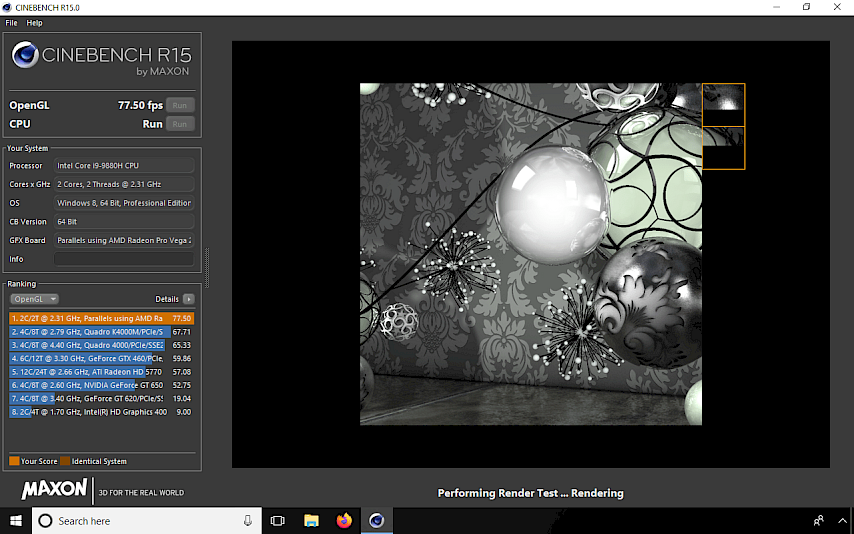Click the rendered scene preview image

tap(530, 254)
